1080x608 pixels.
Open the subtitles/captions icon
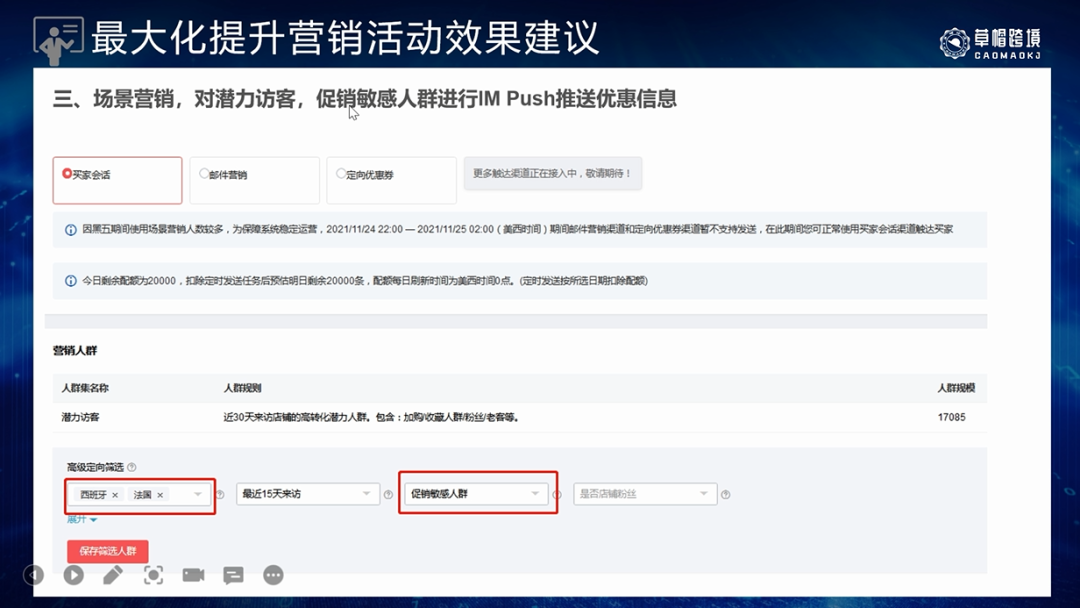coord(233,575)
